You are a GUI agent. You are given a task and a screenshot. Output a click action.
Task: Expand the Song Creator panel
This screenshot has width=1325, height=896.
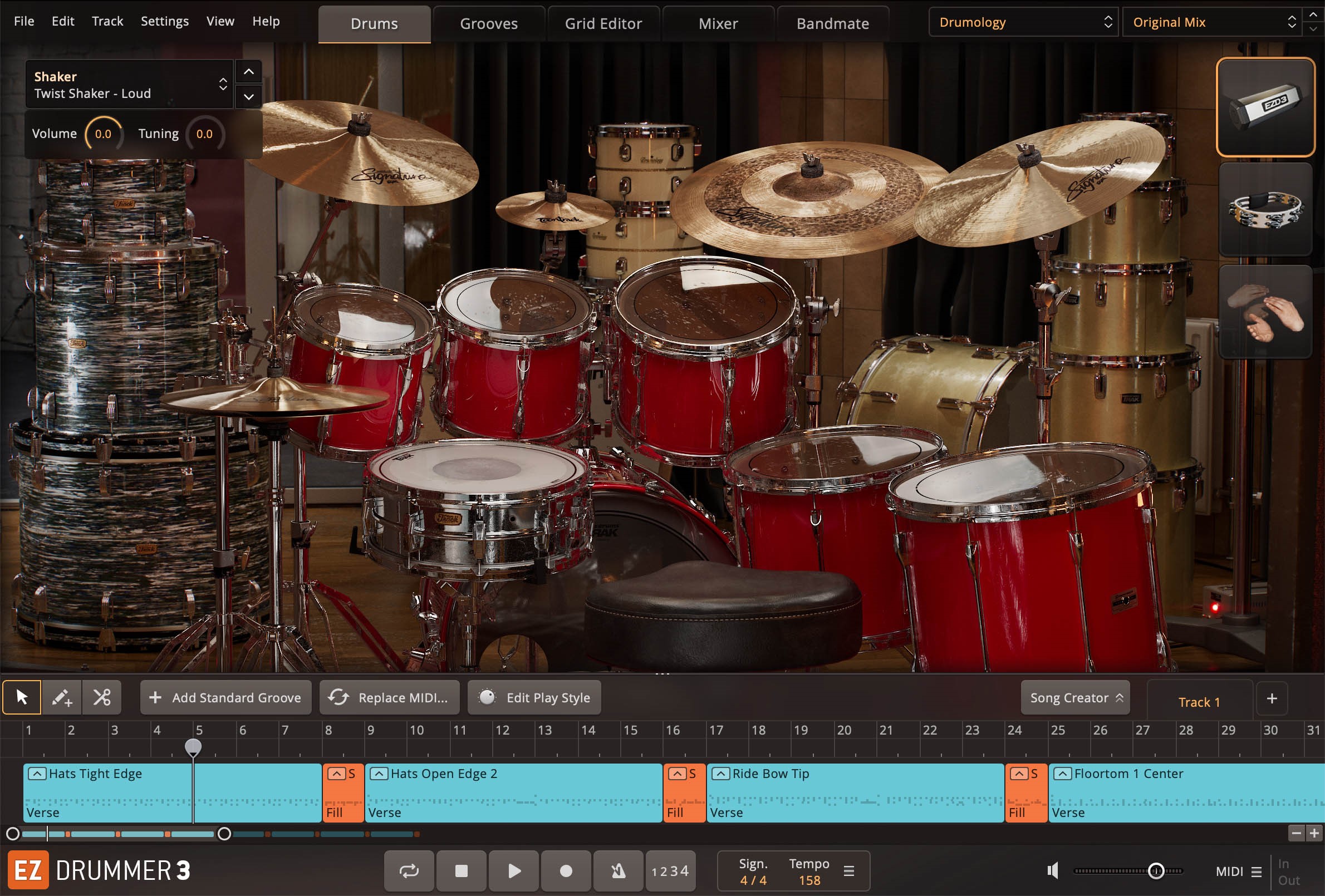(x=1075, y=698)
